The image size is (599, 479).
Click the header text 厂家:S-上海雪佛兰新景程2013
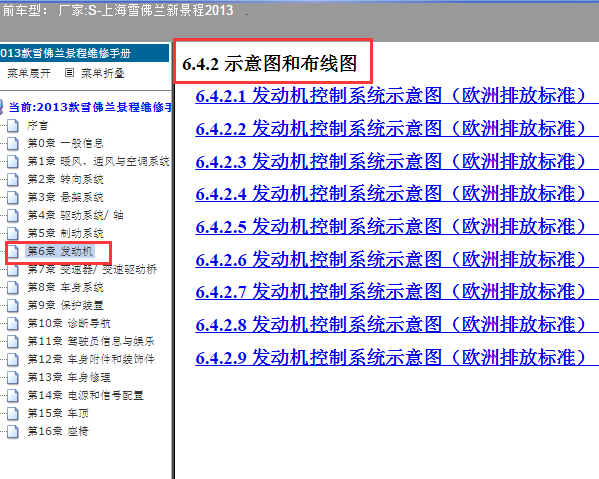coord(146,10)
